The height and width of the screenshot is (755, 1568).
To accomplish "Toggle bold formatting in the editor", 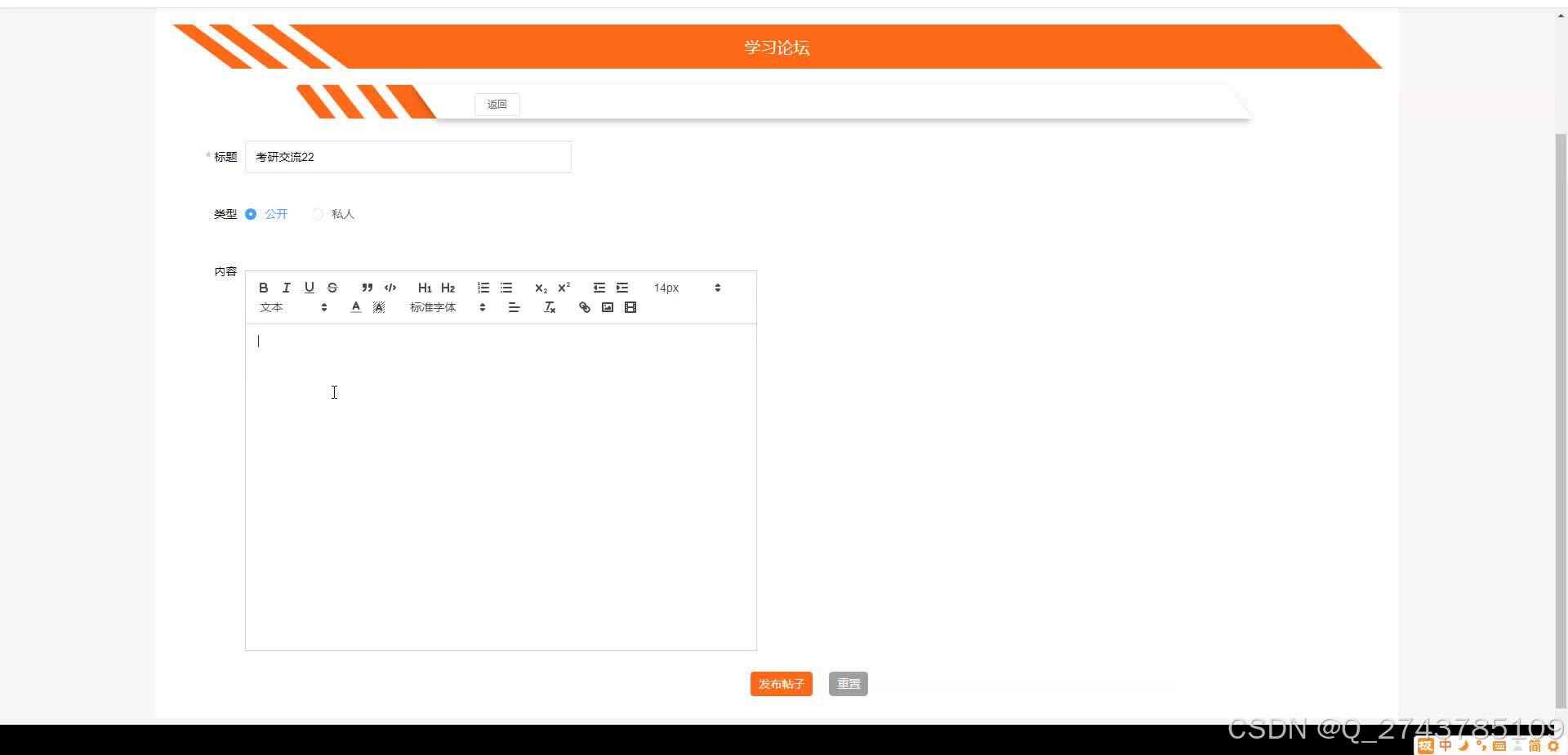I will point(263,288).
